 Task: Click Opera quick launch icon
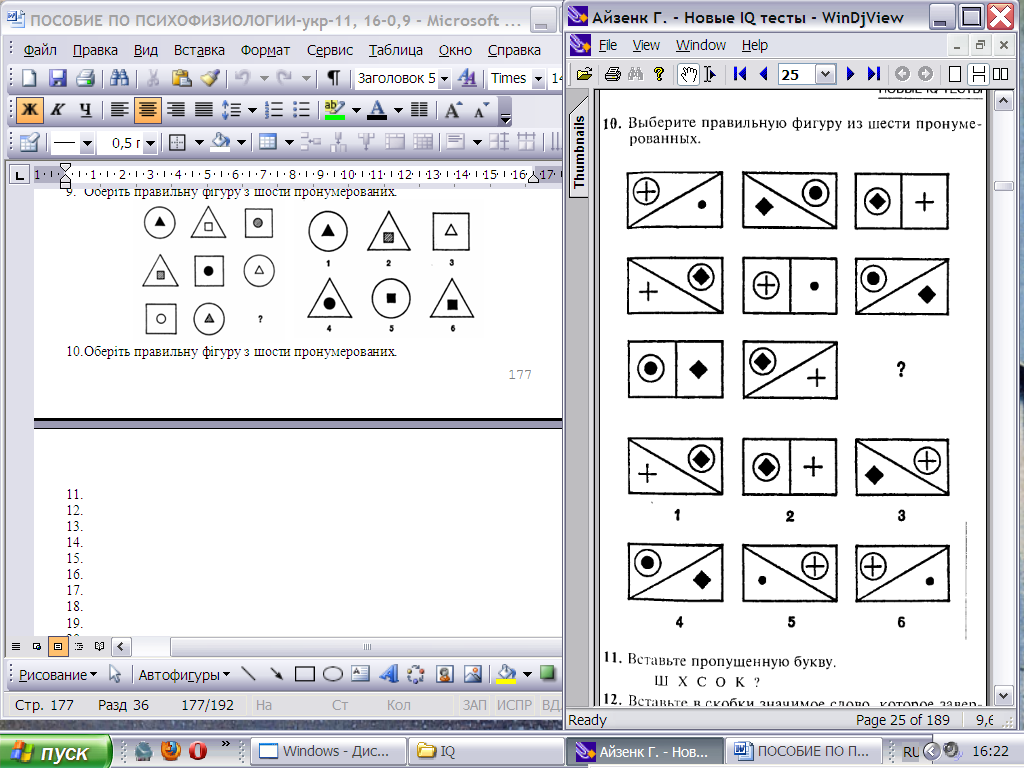[198, 750]
